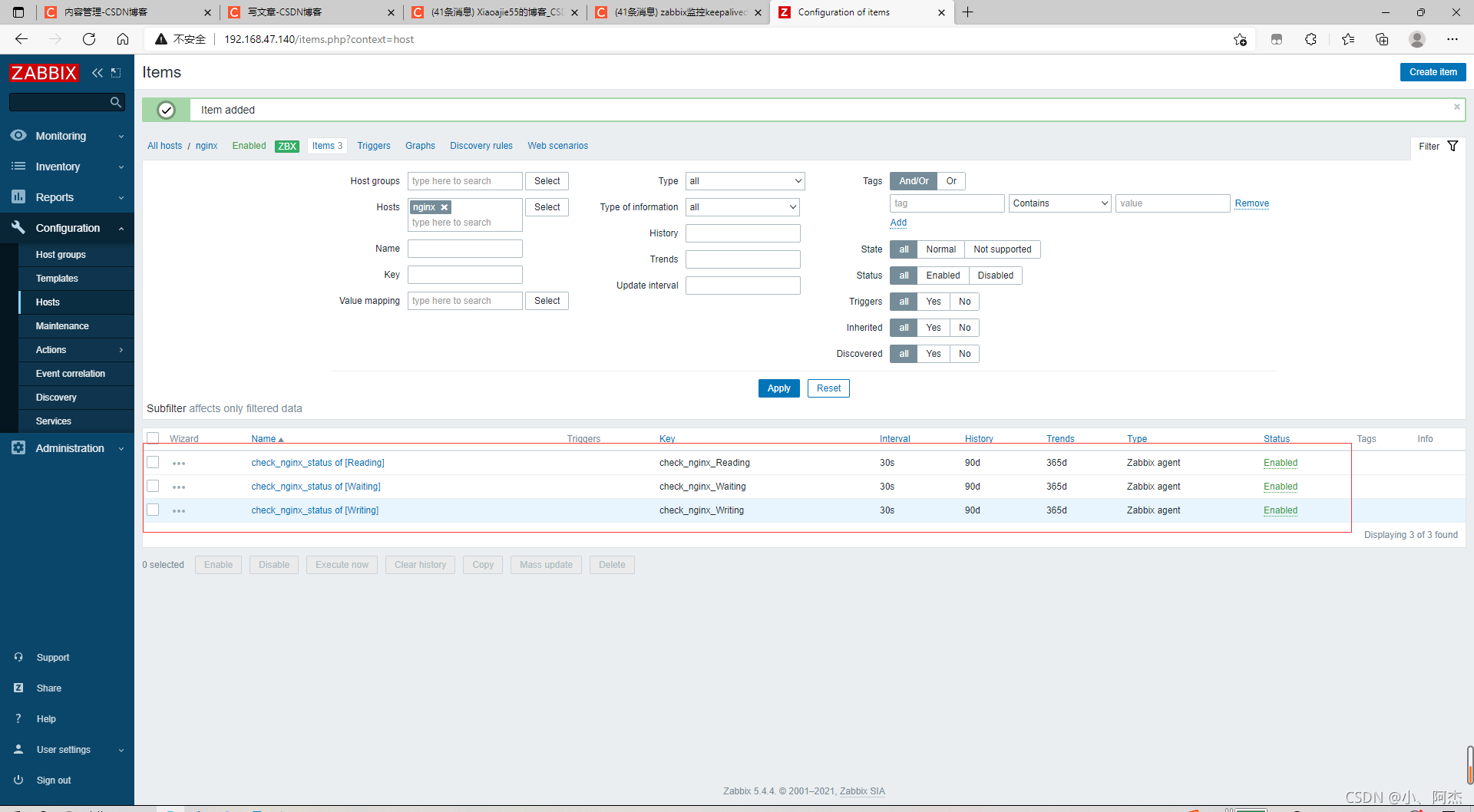Viewport: 1474px width, 812px height.
Task: Click the Administration gear icon
Action: 18,447
